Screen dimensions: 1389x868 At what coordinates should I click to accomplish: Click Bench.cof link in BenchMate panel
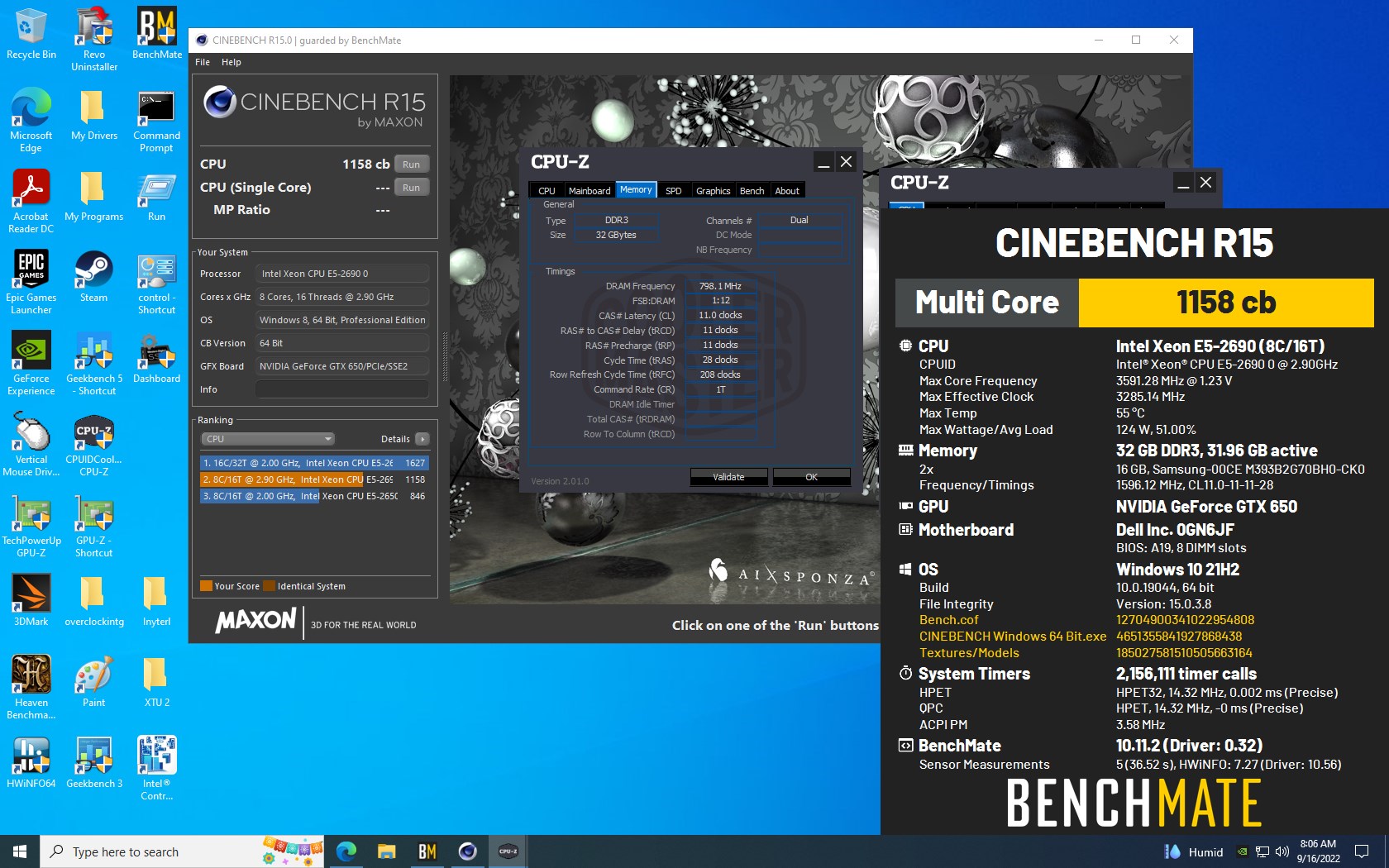coord(948,620)
